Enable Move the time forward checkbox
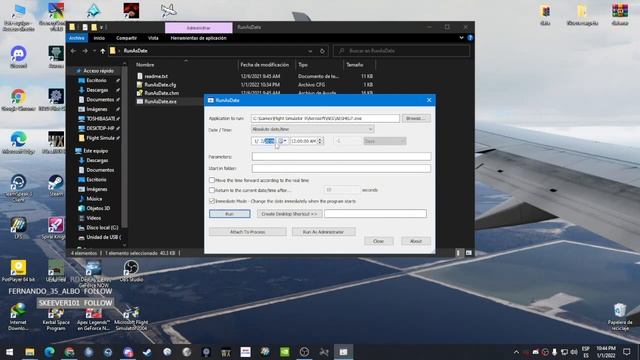This screenshot has width=640, height=360. (x=212, y=180)
